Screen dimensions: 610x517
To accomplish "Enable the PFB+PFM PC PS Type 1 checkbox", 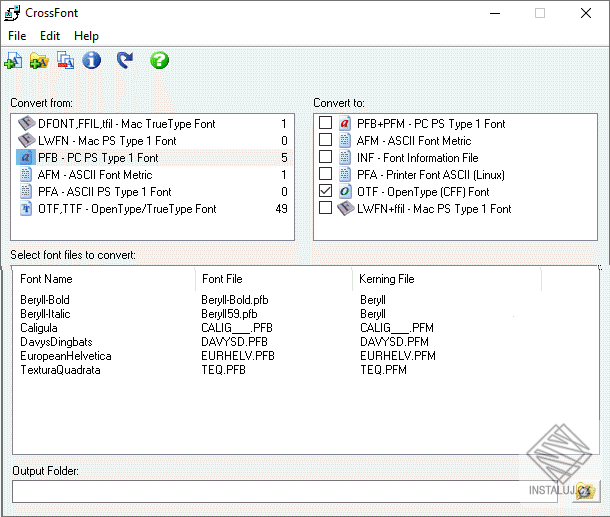I will pyautogui.click(x=325, y=124).
